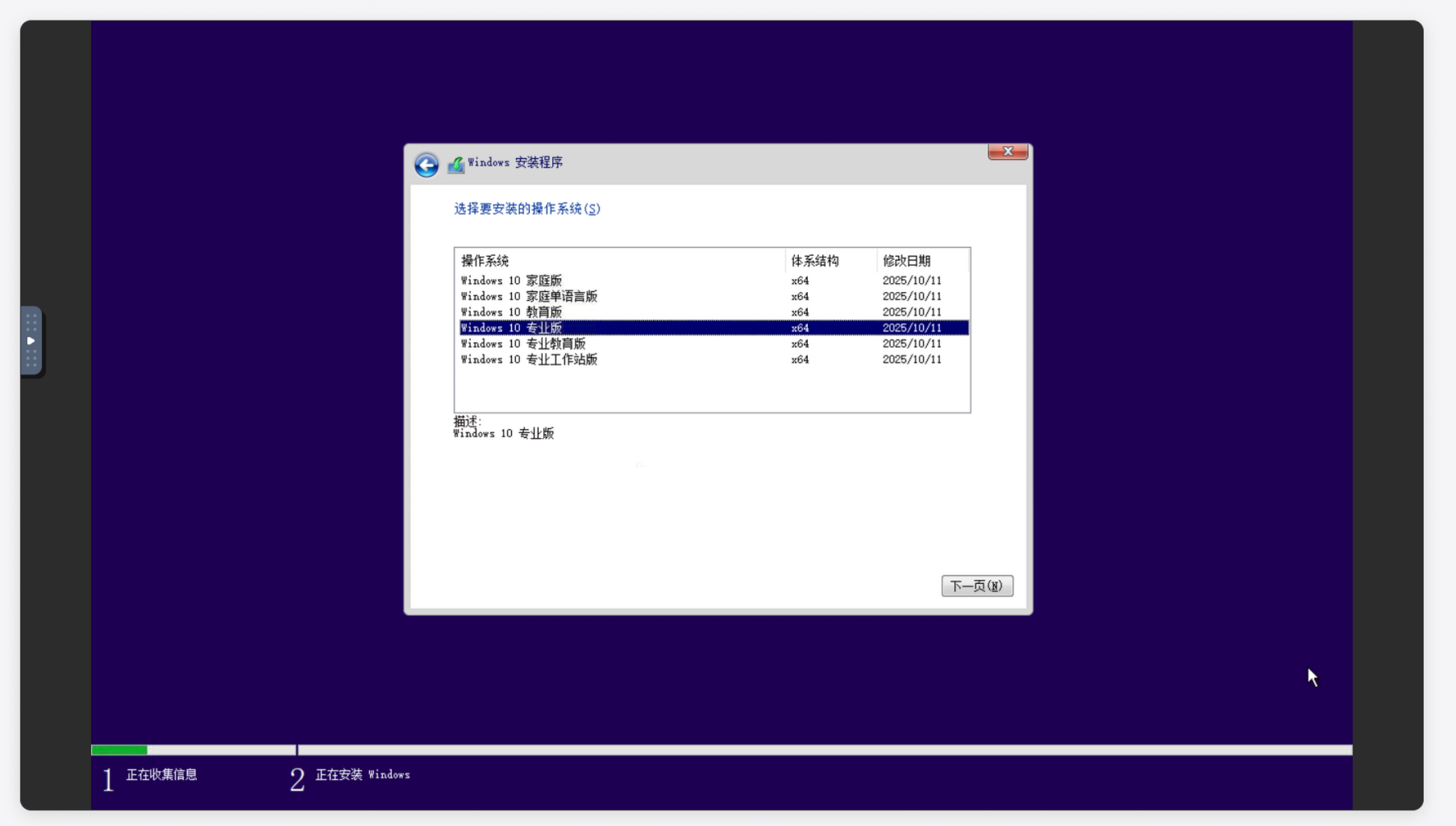Click the green setup progress bar
The image size is (1456, 826).
click(119, 750)
